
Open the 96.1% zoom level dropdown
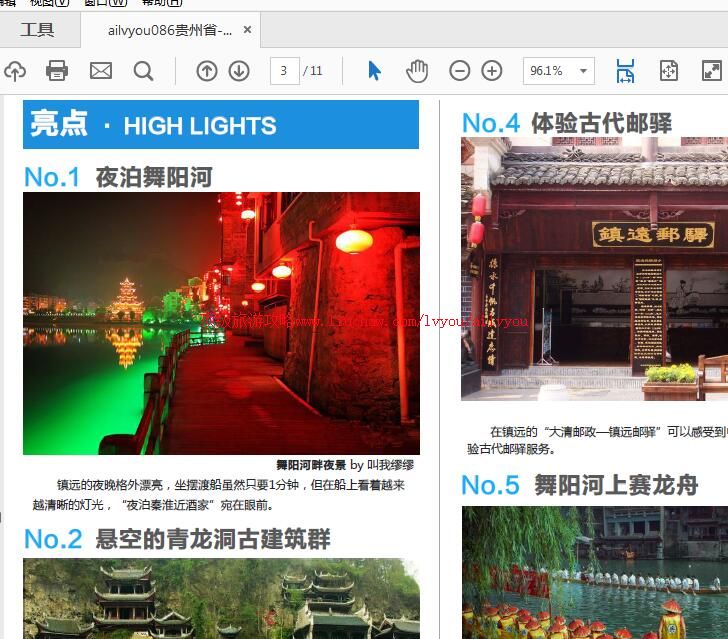584,71
